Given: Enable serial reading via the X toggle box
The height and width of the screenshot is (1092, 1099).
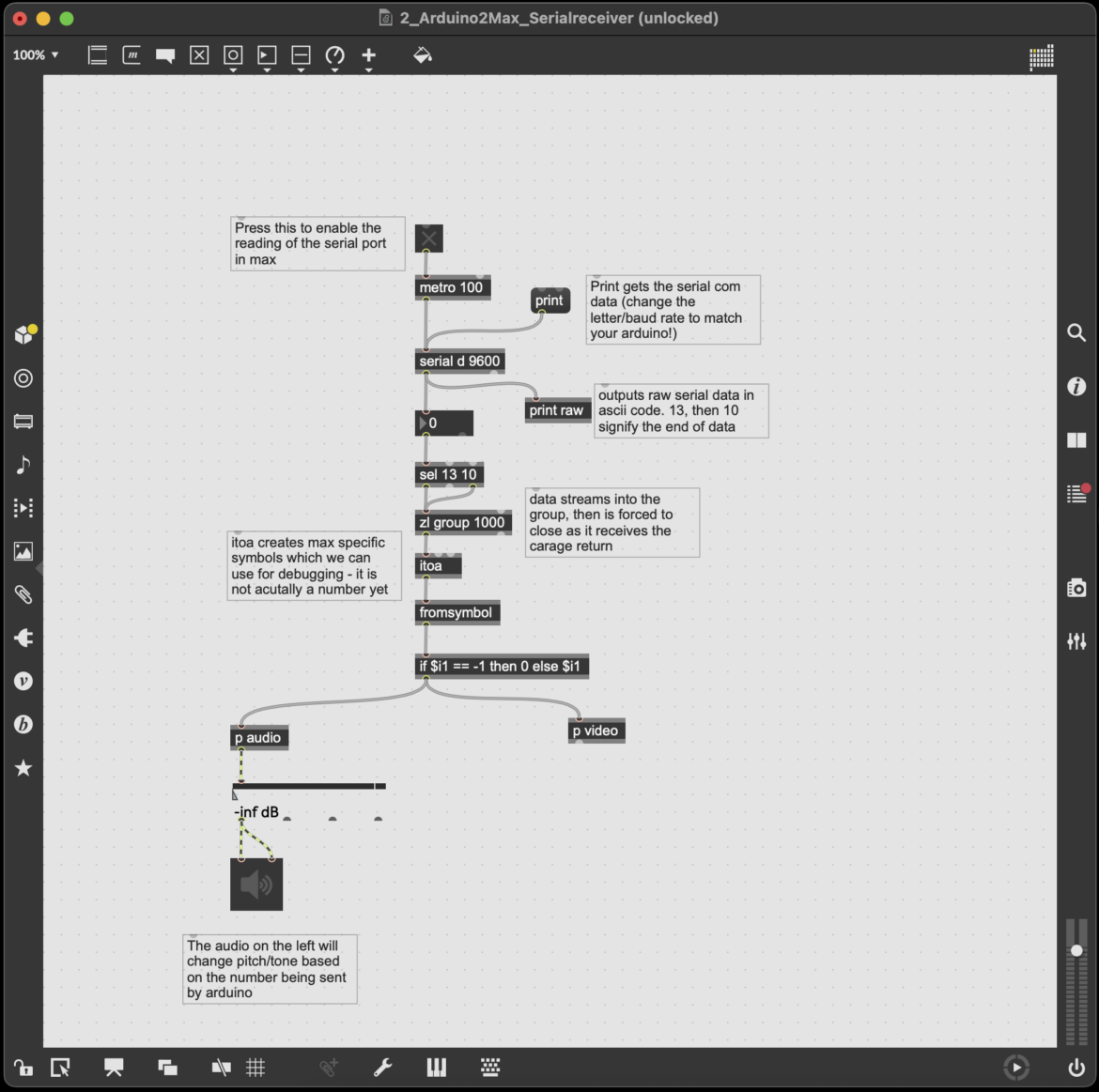Looking at the screenshot, I should [x=428, y=238].
